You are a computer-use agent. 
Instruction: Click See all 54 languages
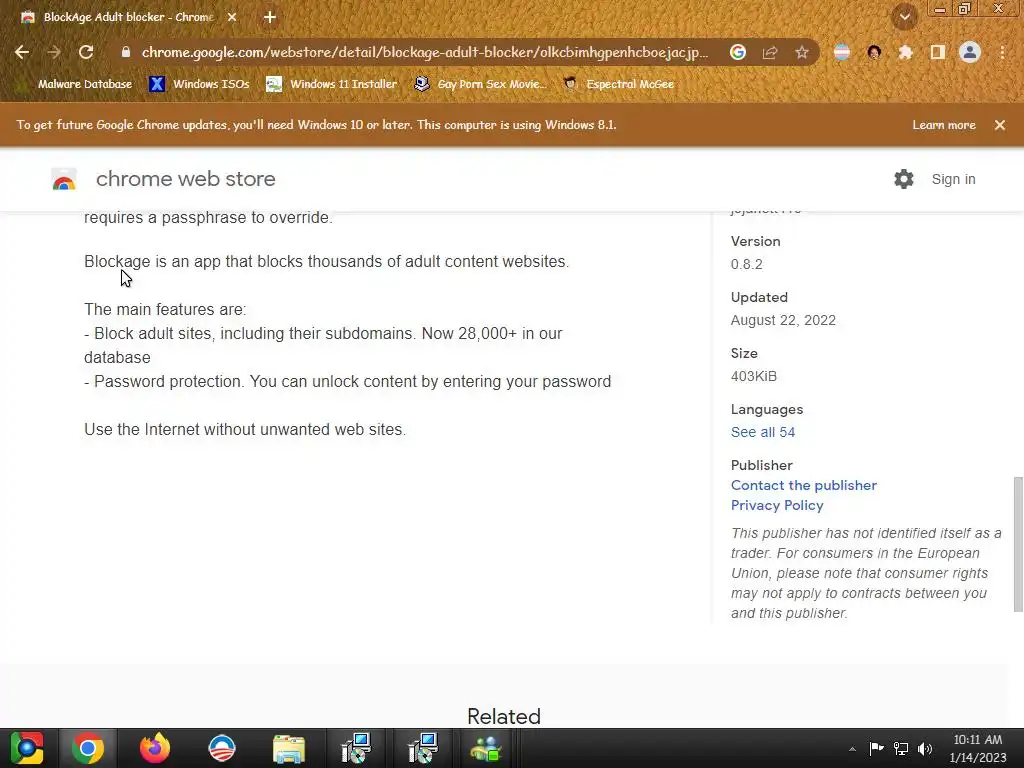click(x=763, y=432)
